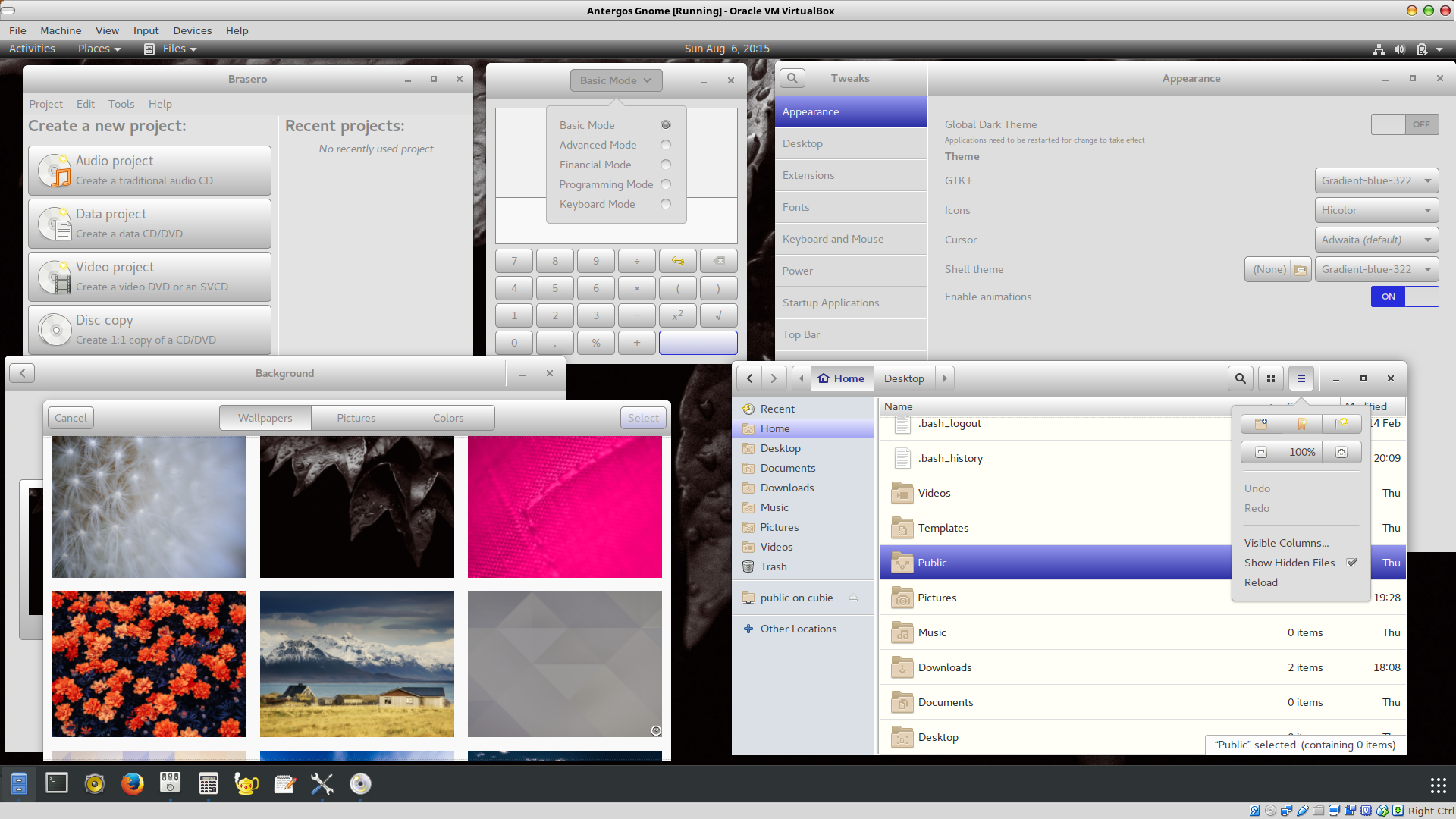Show all applications grid in the dock
1456x819 pixels.
(1438, 784)
